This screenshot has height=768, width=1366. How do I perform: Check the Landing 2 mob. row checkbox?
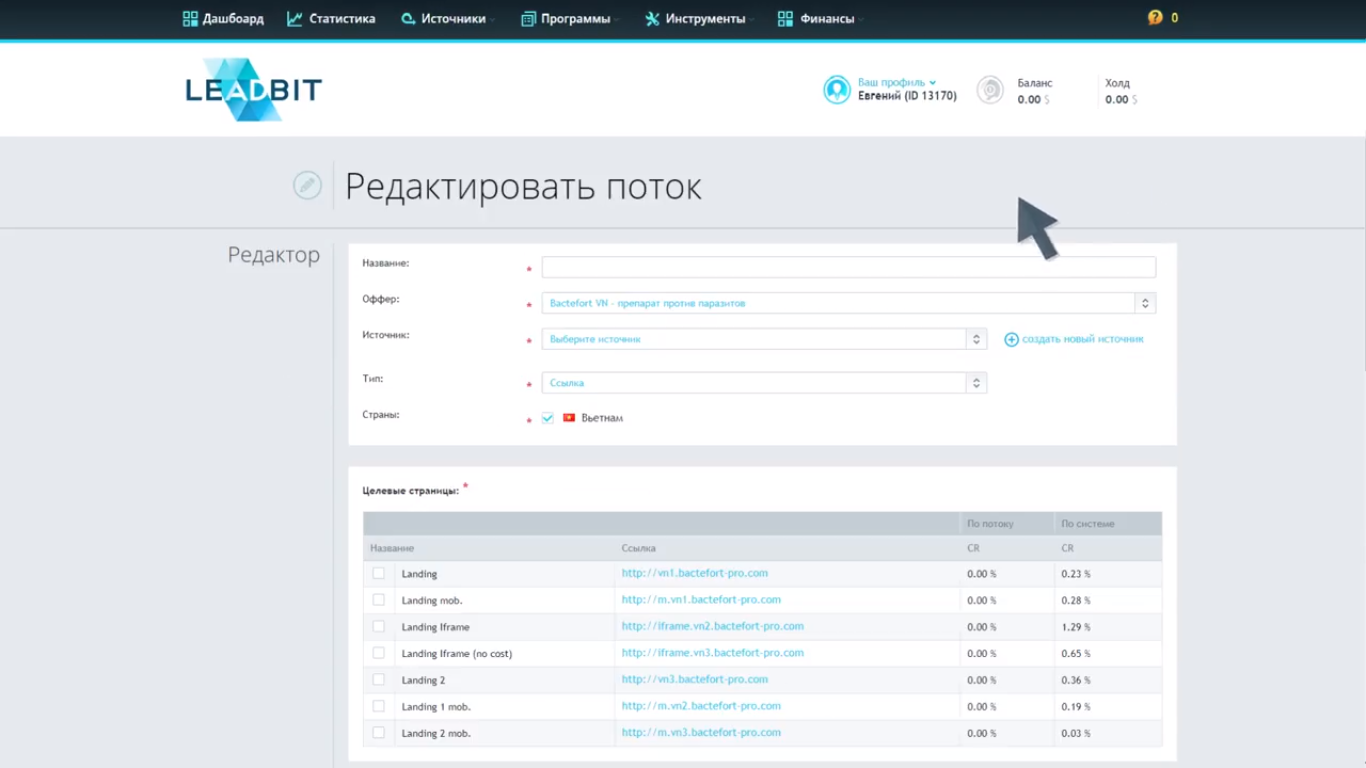click(x=378, y=732)
